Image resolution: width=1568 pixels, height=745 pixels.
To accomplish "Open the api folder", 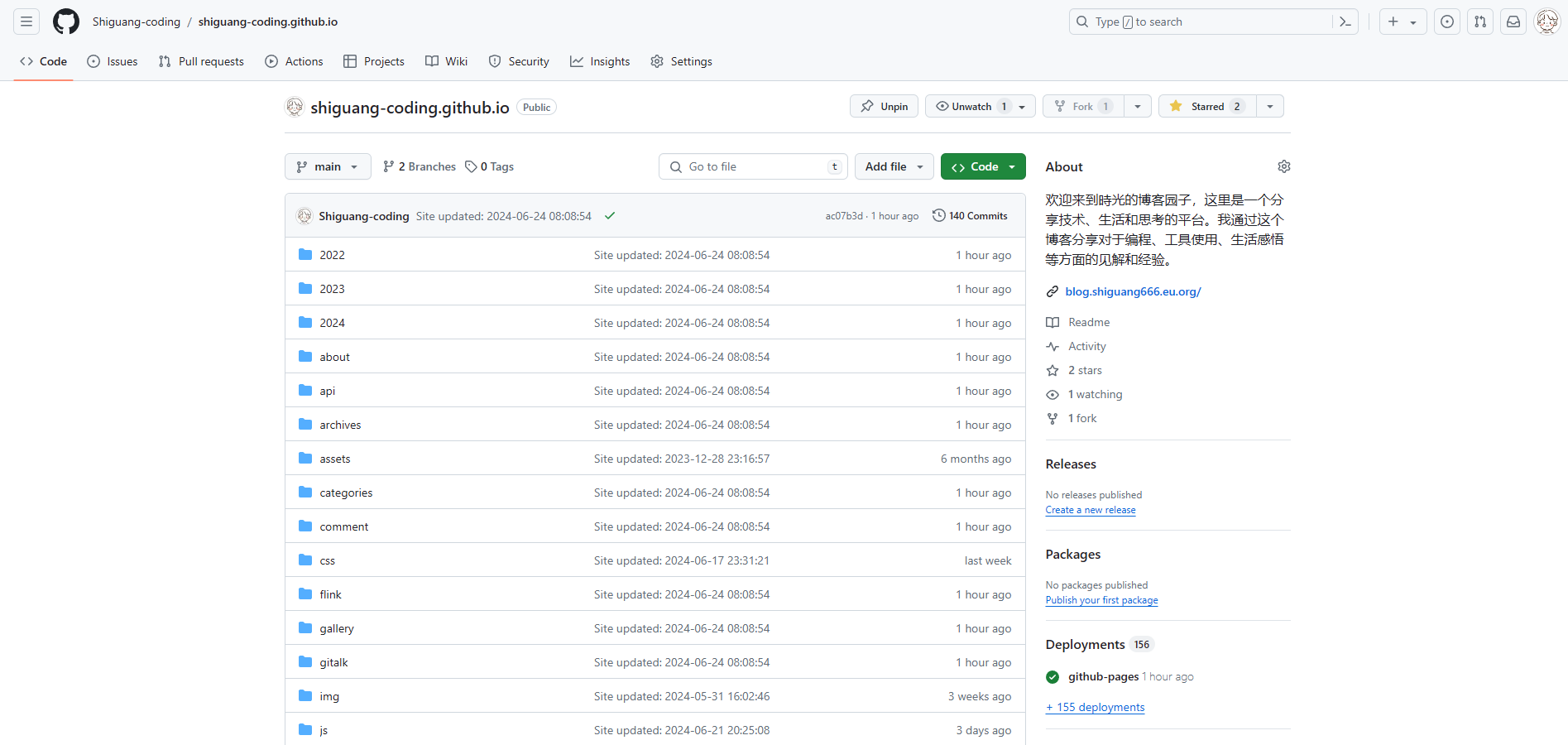I will (x=328, y=391).
